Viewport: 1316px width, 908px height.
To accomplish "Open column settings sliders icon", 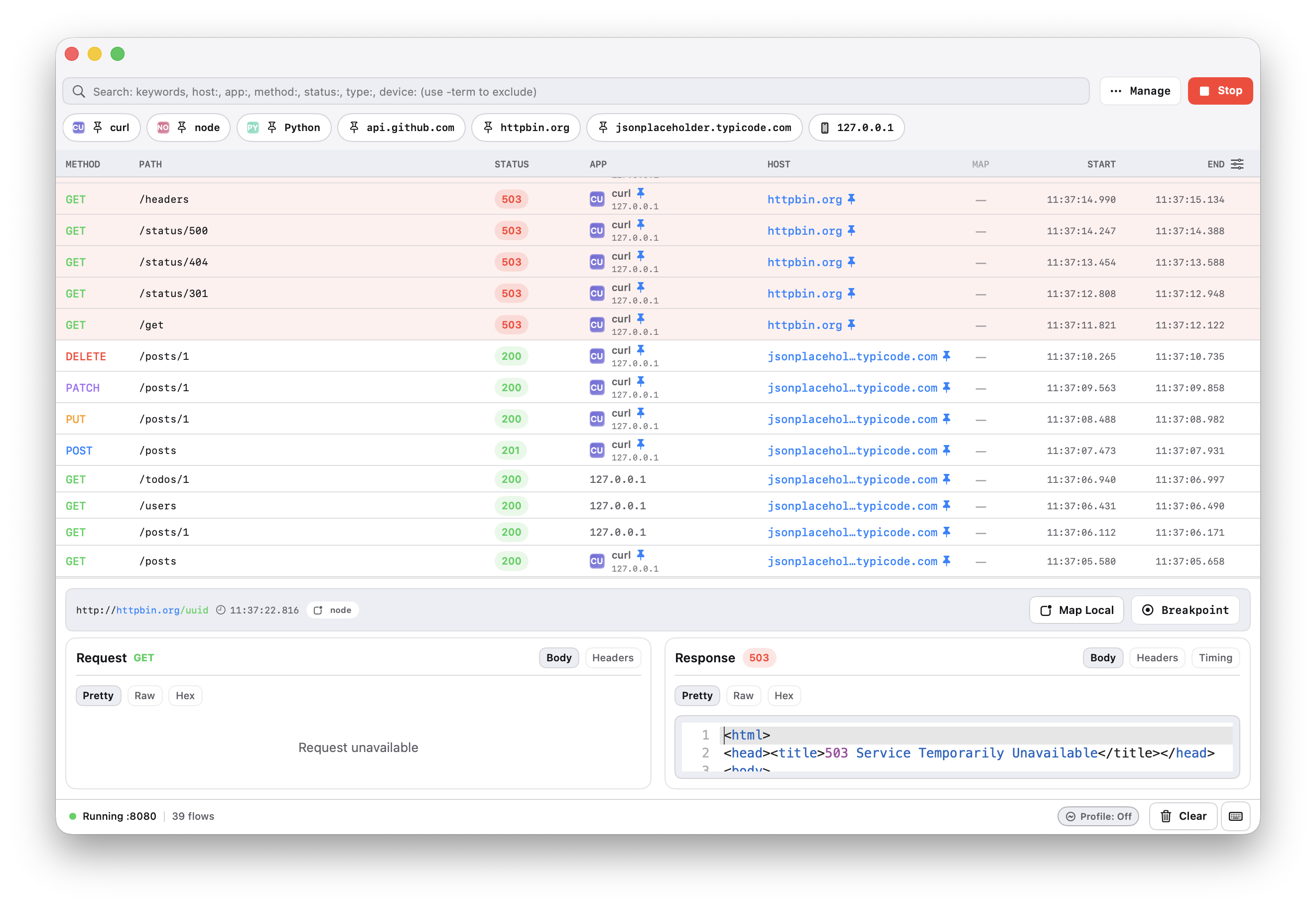I will [x=1237, y=164].
